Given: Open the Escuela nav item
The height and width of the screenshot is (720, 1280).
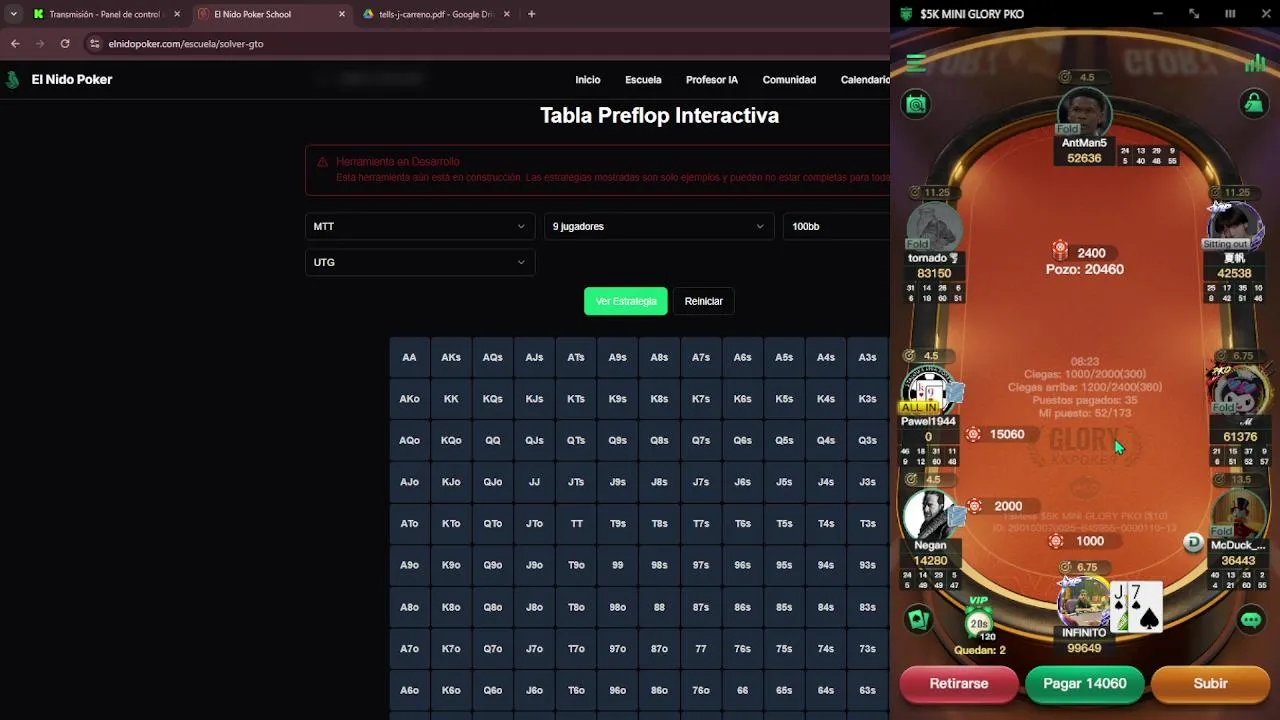Looking at the screenshot, I should click(643, 80).
